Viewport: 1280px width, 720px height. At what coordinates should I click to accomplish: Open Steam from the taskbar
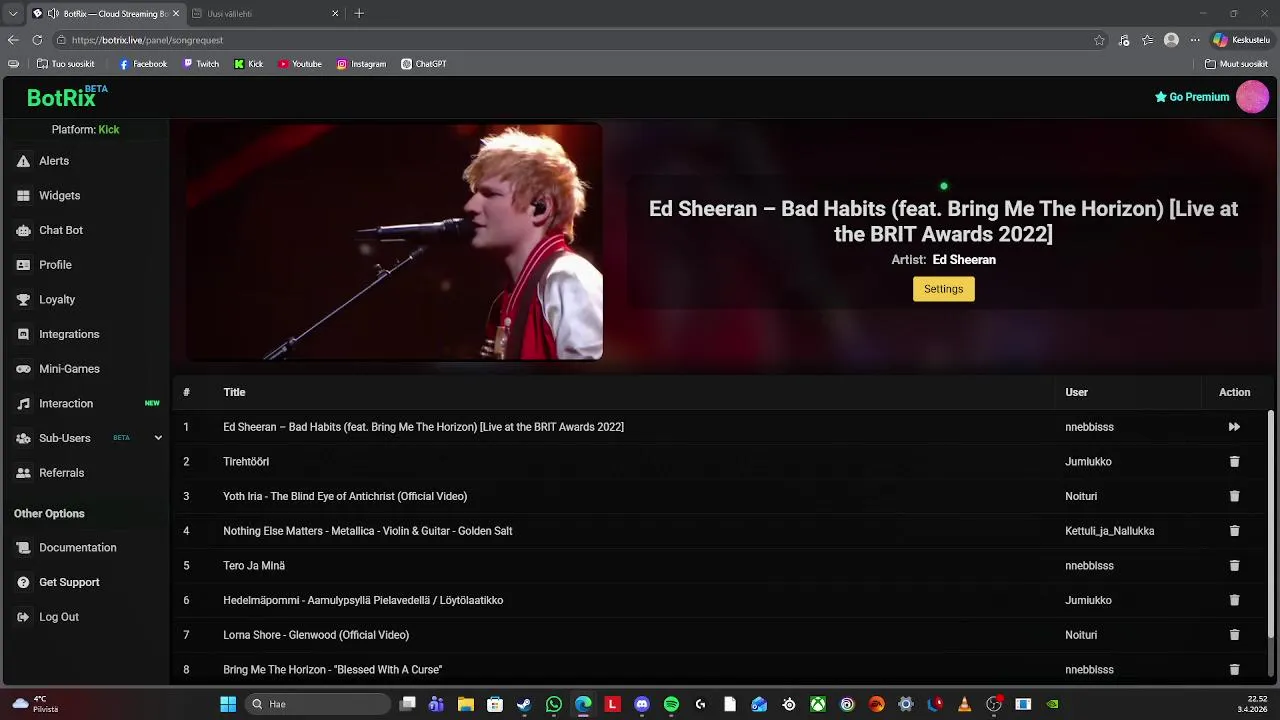524,704
